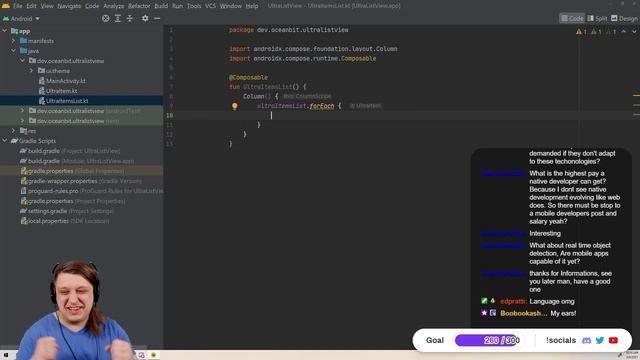Screen dimensions: 640x360
Task: Click the Android Studio logo icon
Action: point(5,6)
